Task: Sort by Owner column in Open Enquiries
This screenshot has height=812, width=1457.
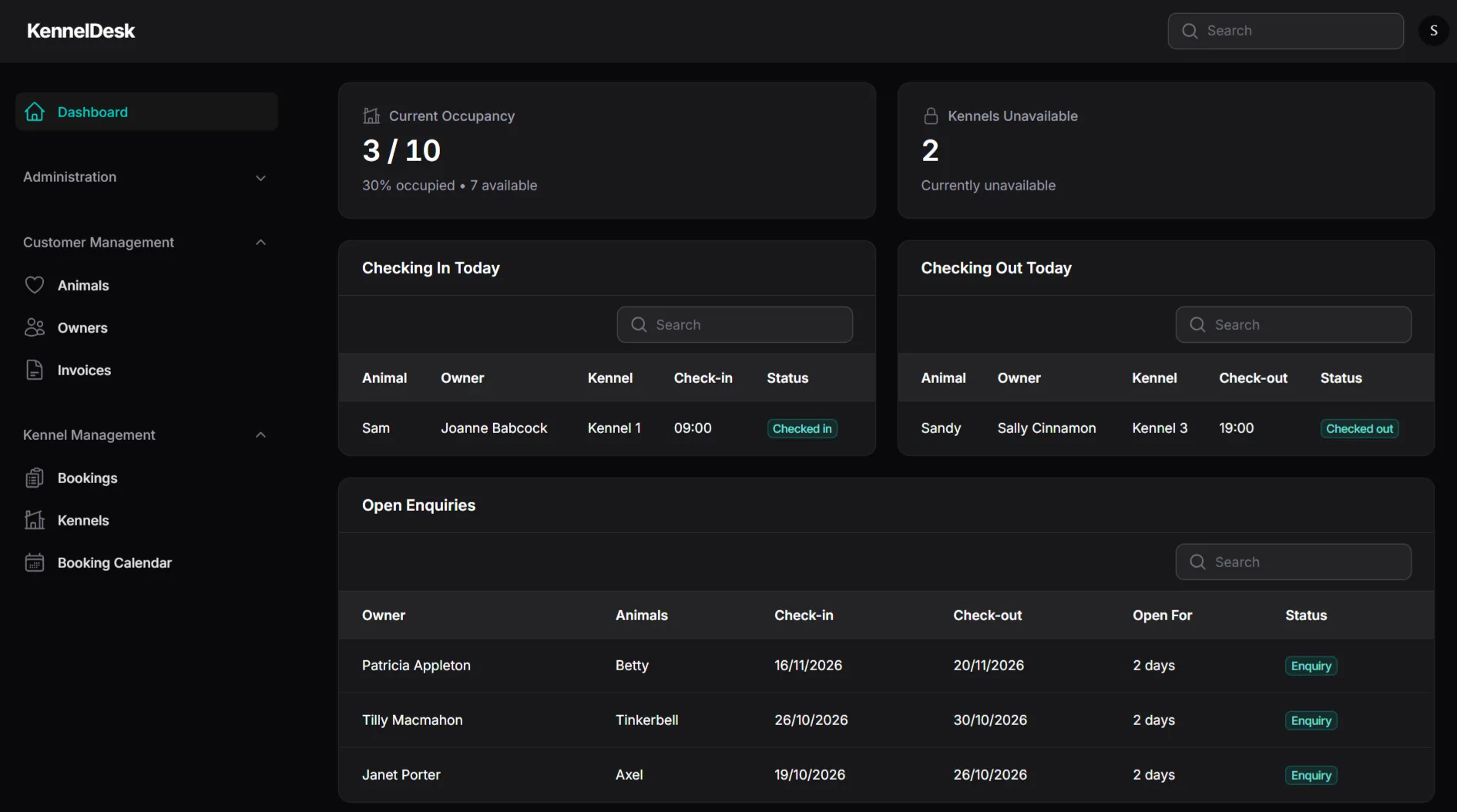Action: [384, 615]
